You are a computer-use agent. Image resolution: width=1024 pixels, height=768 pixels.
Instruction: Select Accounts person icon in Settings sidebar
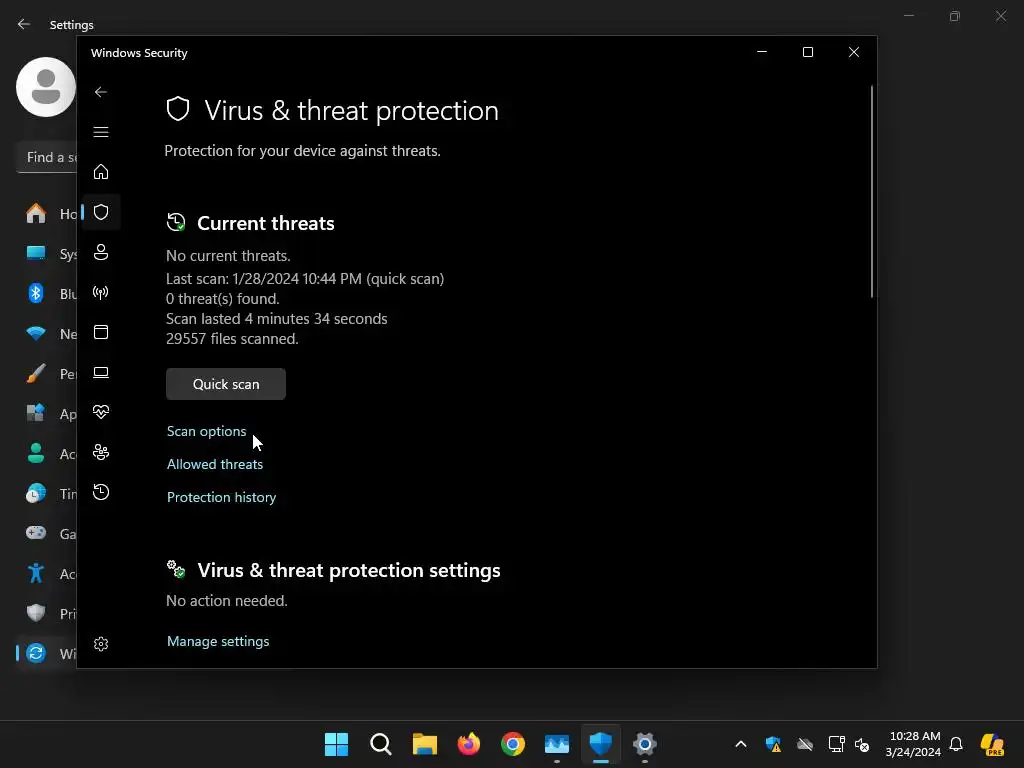pyautogui.click(x=36, y=453)
